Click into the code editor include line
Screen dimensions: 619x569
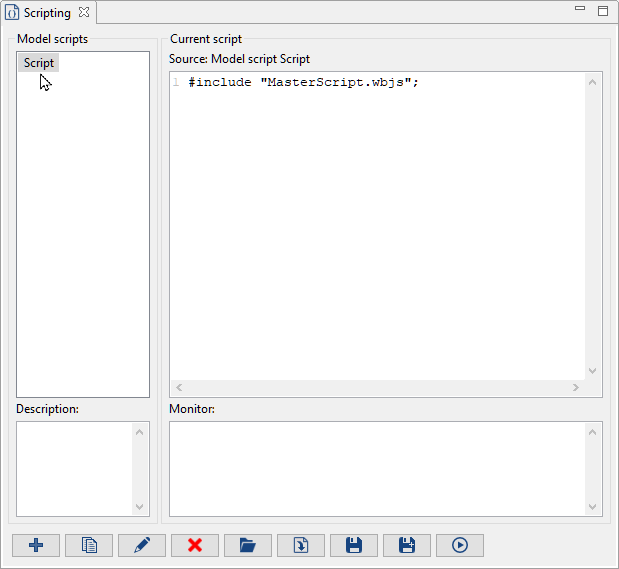pos(303,82)
